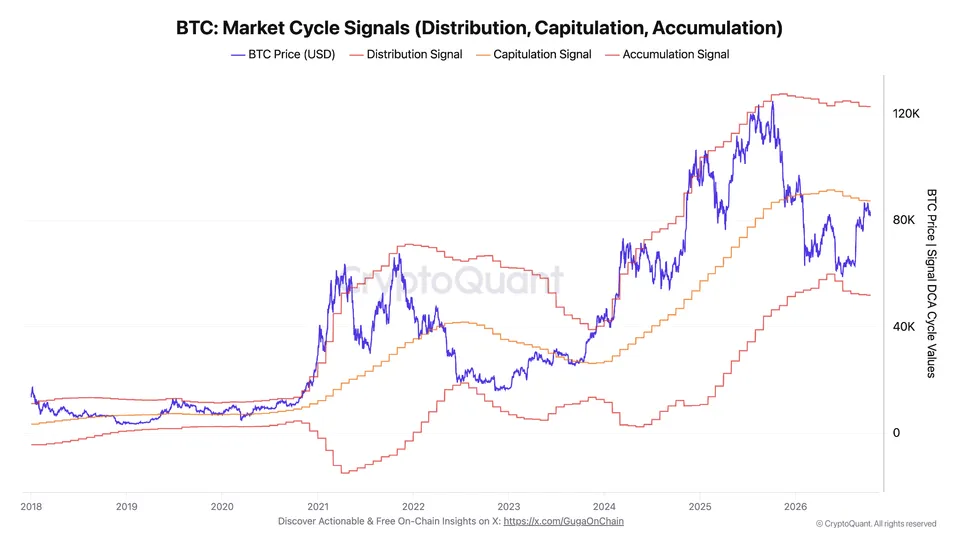Toggle Accumulation Signal legend entry
This screenshot has height=540, width=960.
coord(667,54)
